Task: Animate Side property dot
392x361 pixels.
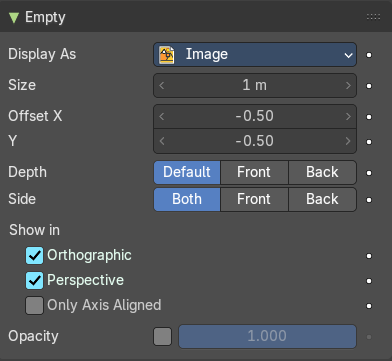Action: coord(369,200)
